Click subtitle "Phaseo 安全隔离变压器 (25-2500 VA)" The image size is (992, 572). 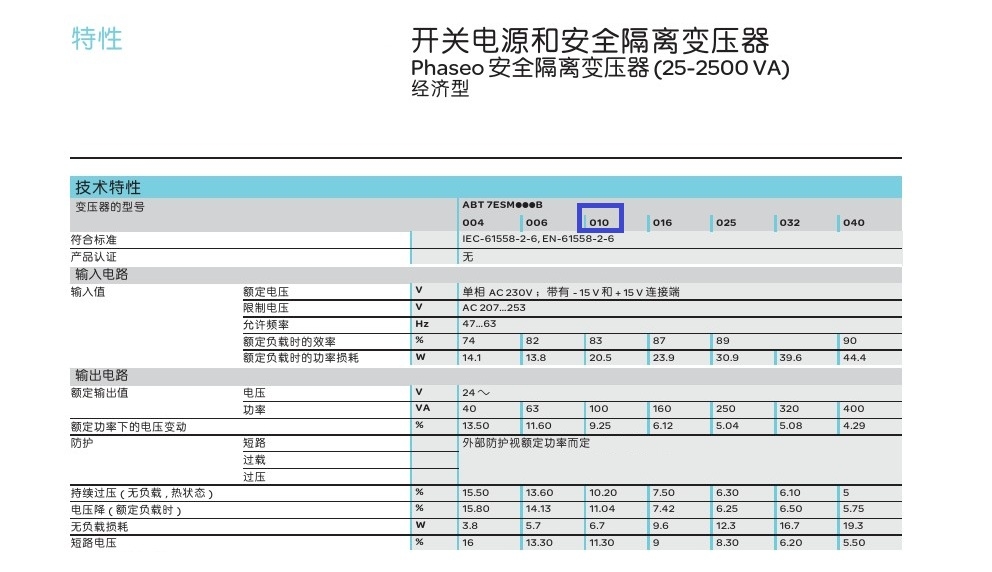coord(600,68)
